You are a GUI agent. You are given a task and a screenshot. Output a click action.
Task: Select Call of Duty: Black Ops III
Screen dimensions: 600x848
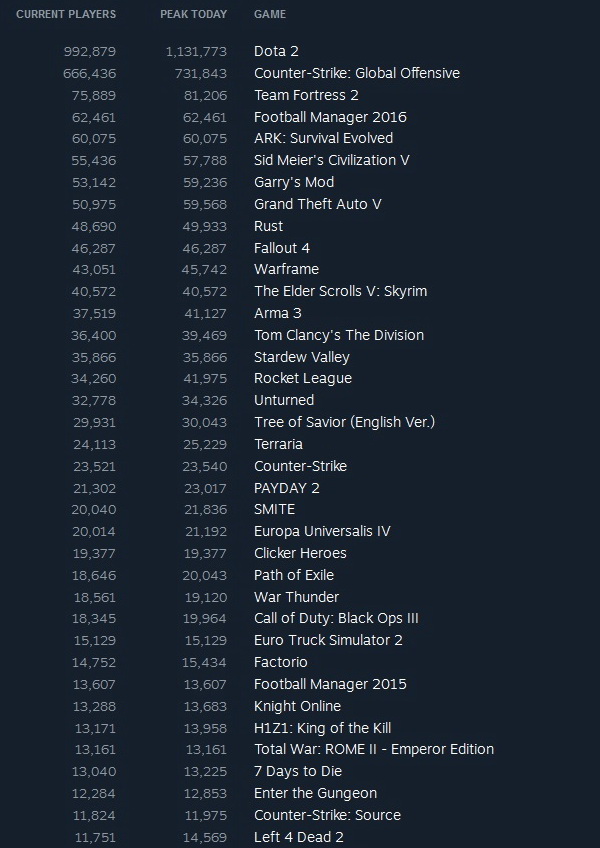click(336, 618)
